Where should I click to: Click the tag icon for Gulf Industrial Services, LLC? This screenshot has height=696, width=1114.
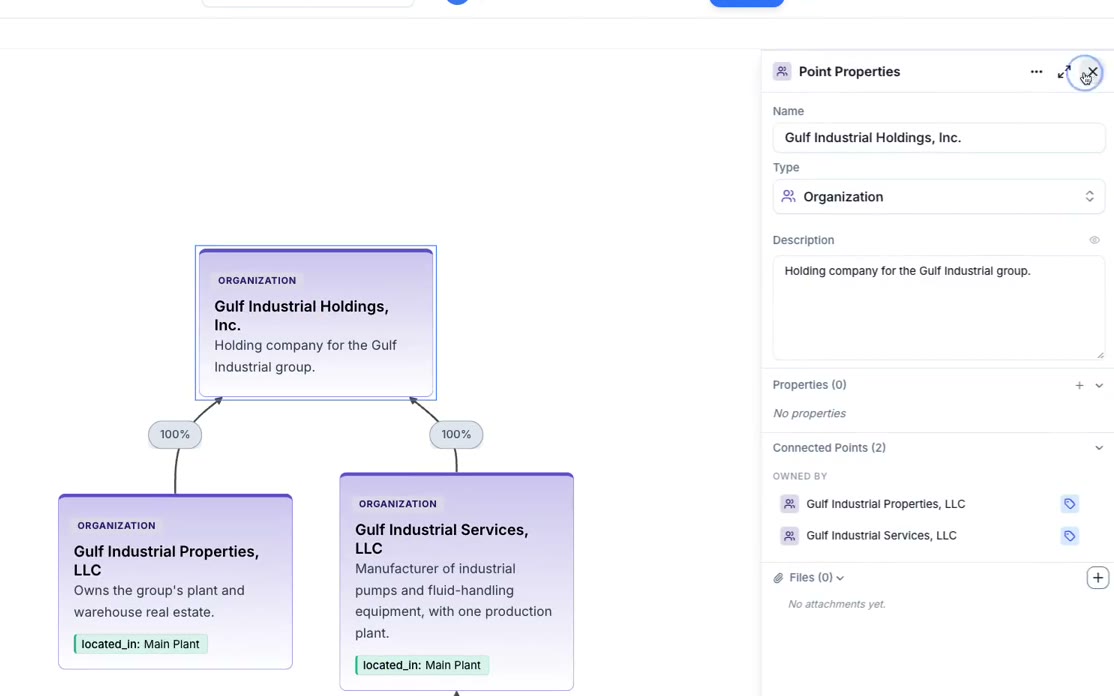pos(1069,535)
